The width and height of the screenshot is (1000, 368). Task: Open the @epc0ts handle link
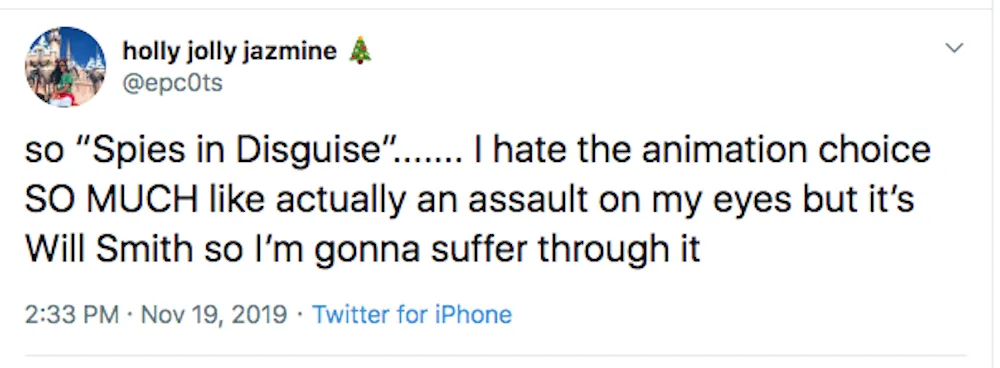pyautogui.click(x=172, y=83)
